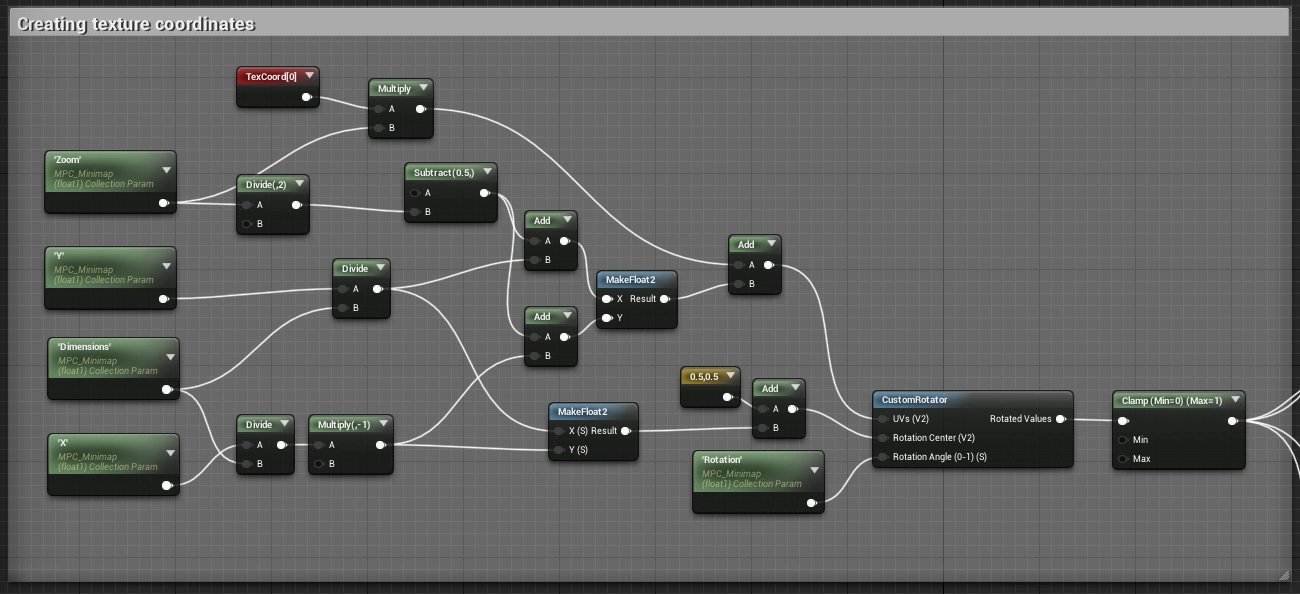1300x594 pixels.
Task: Click the 'Zoom' parameter output pin
Action: pos(164,203)
